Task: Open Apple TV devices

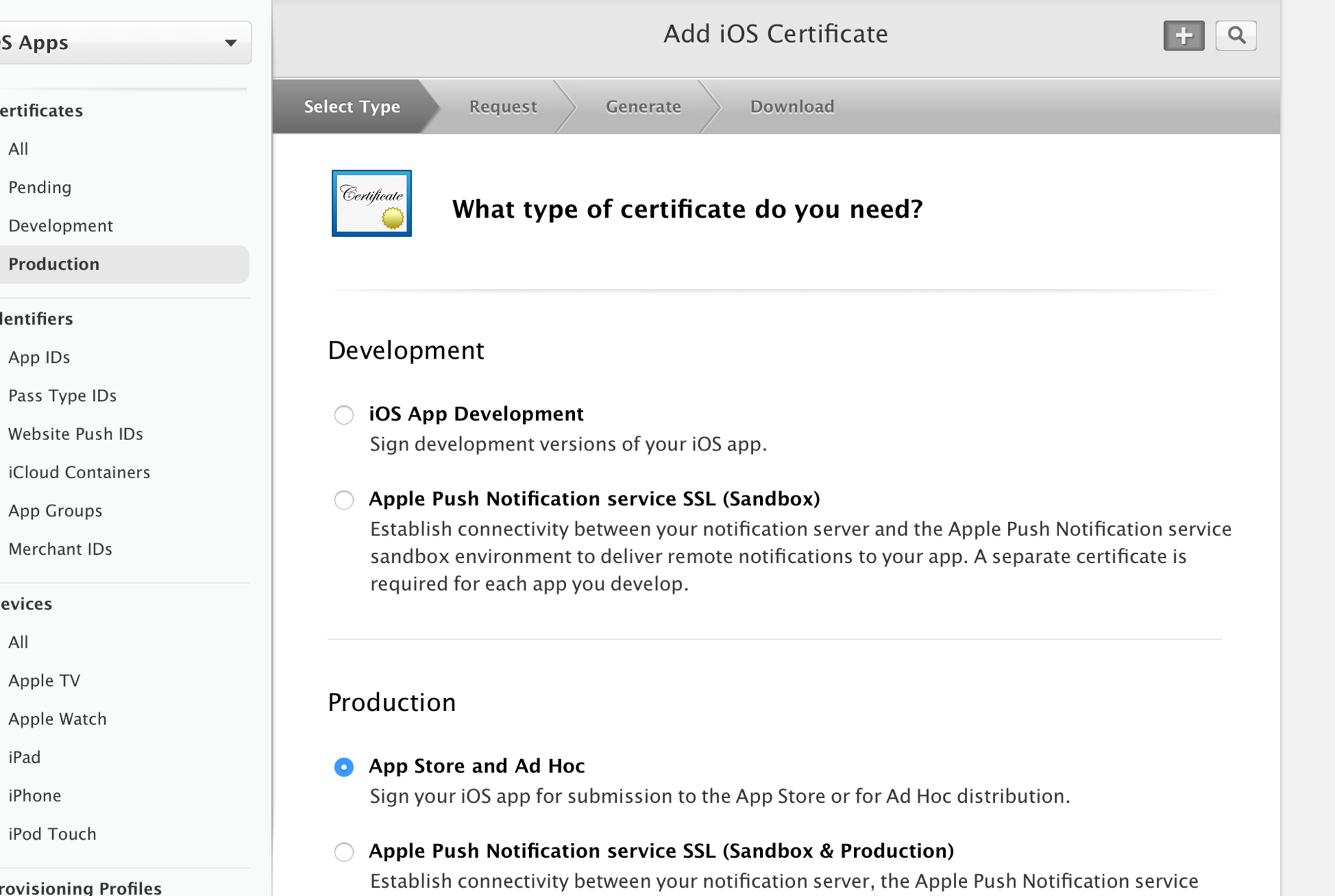Action: (x=44, y=681)
